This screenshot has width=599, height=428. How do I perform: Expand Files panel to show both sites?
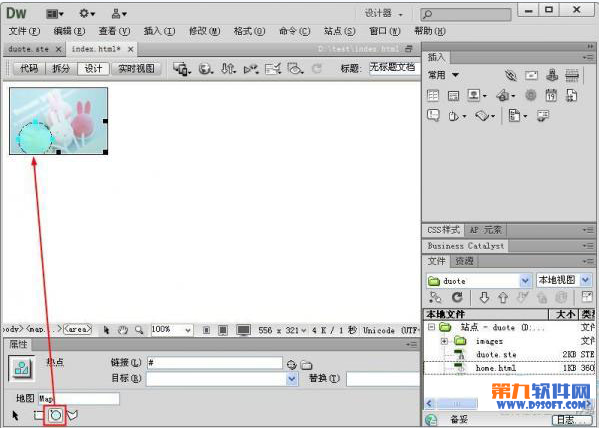click(587, 297)
